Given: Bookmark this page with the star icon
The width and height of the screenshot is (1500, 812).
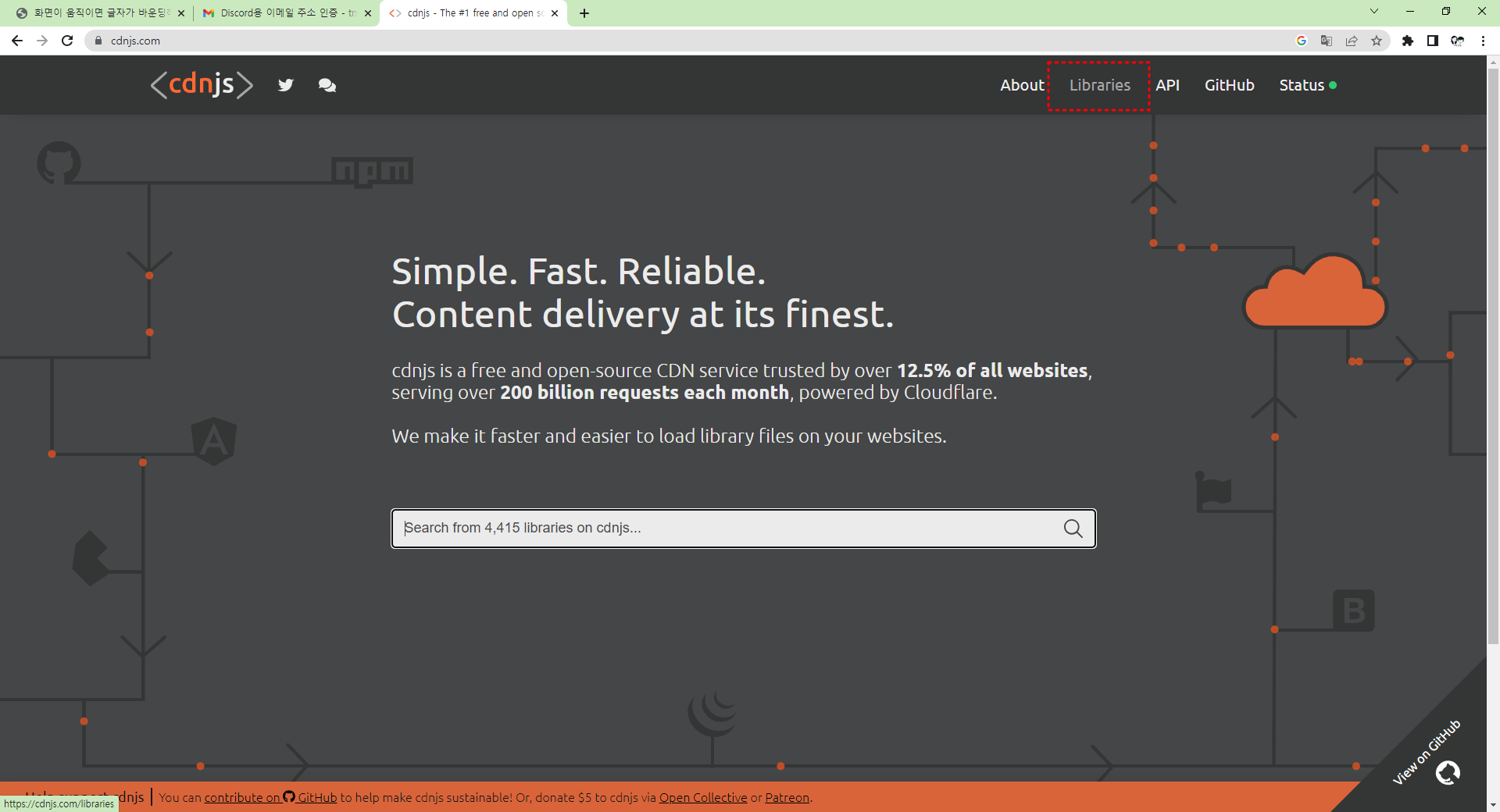Looking at the screenshot, I should pos(1377,41).
